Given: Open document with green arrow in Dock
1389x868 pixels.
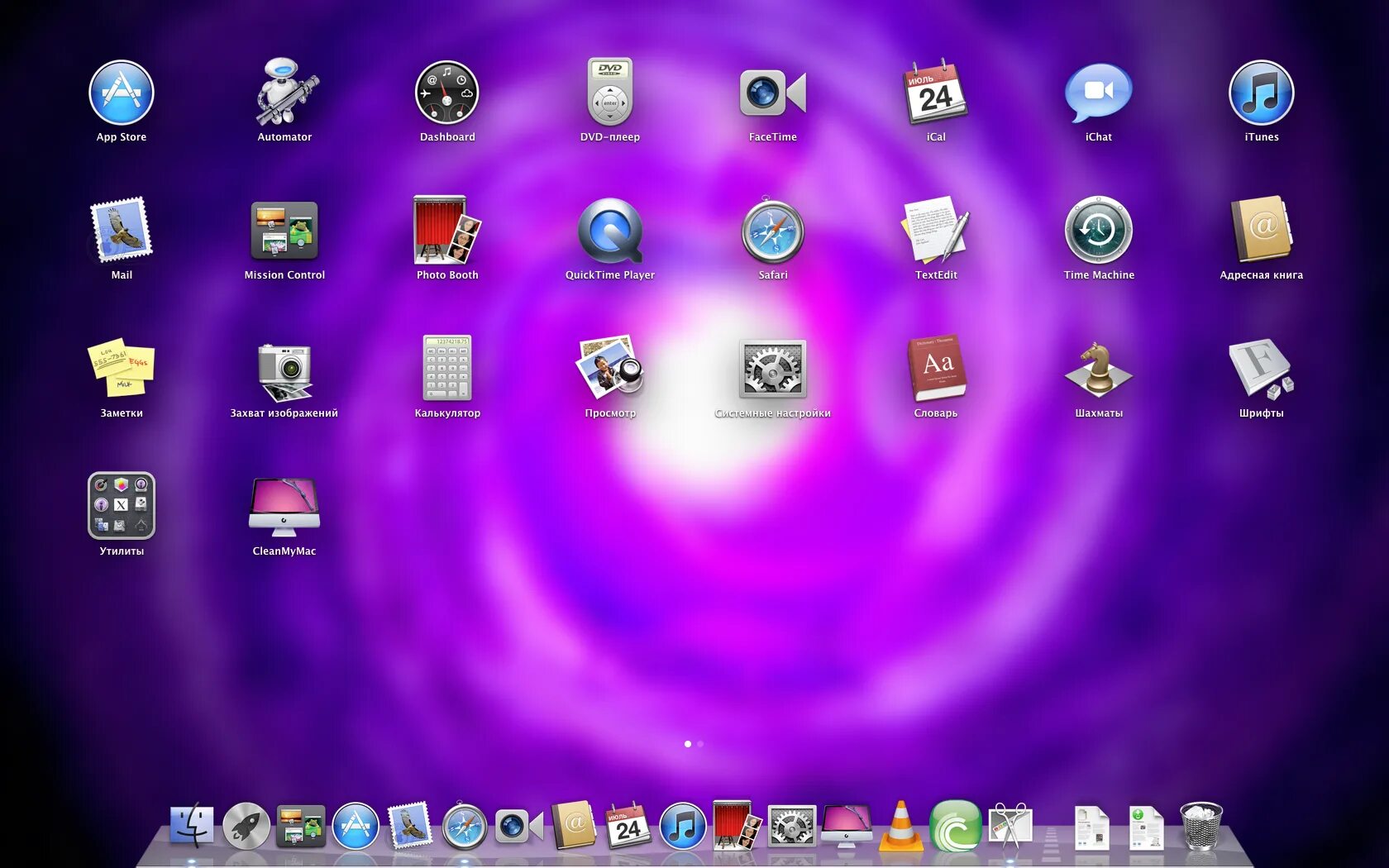Looking at the screenshot, I should point(1147,827).
